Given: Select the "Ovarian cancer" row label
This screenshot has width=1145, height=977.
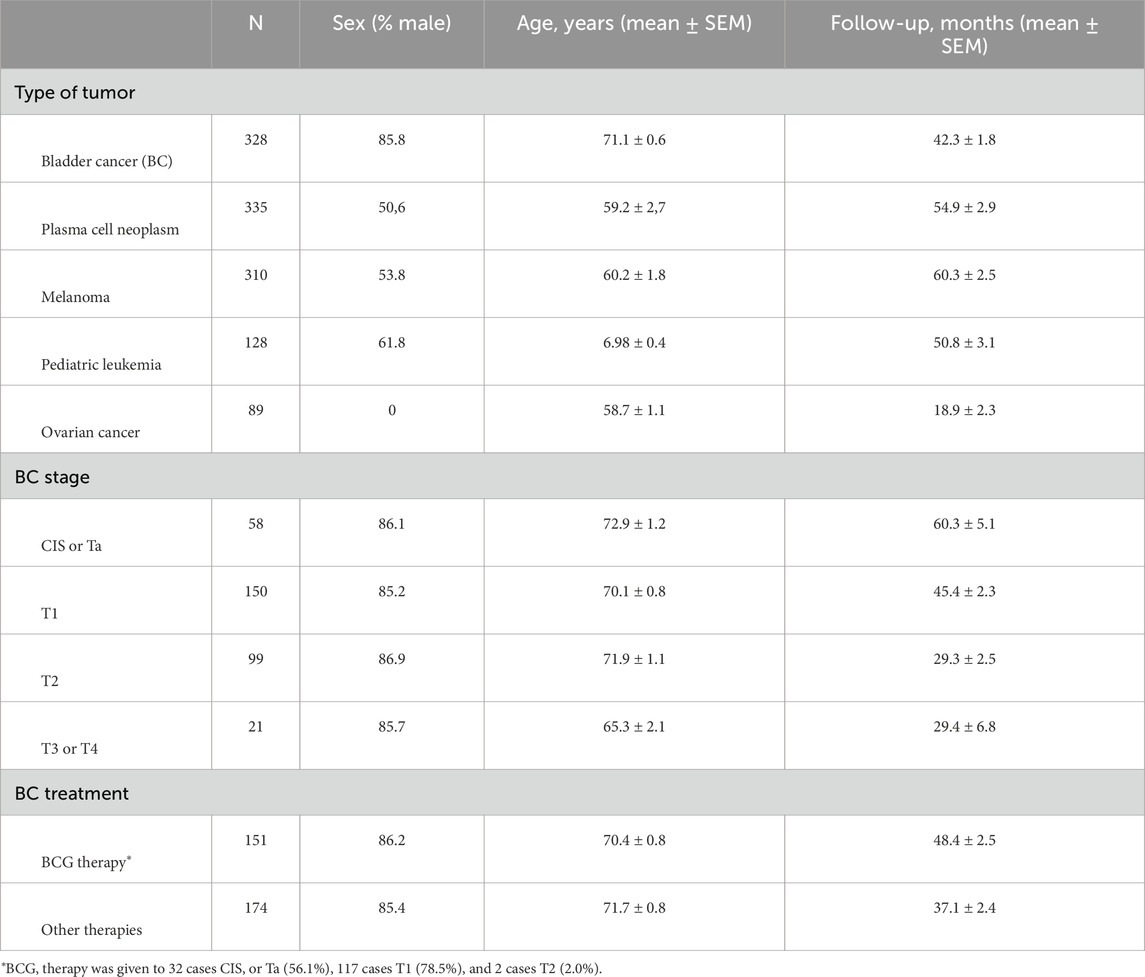Looking at the screenshot, I should point(91,432).
